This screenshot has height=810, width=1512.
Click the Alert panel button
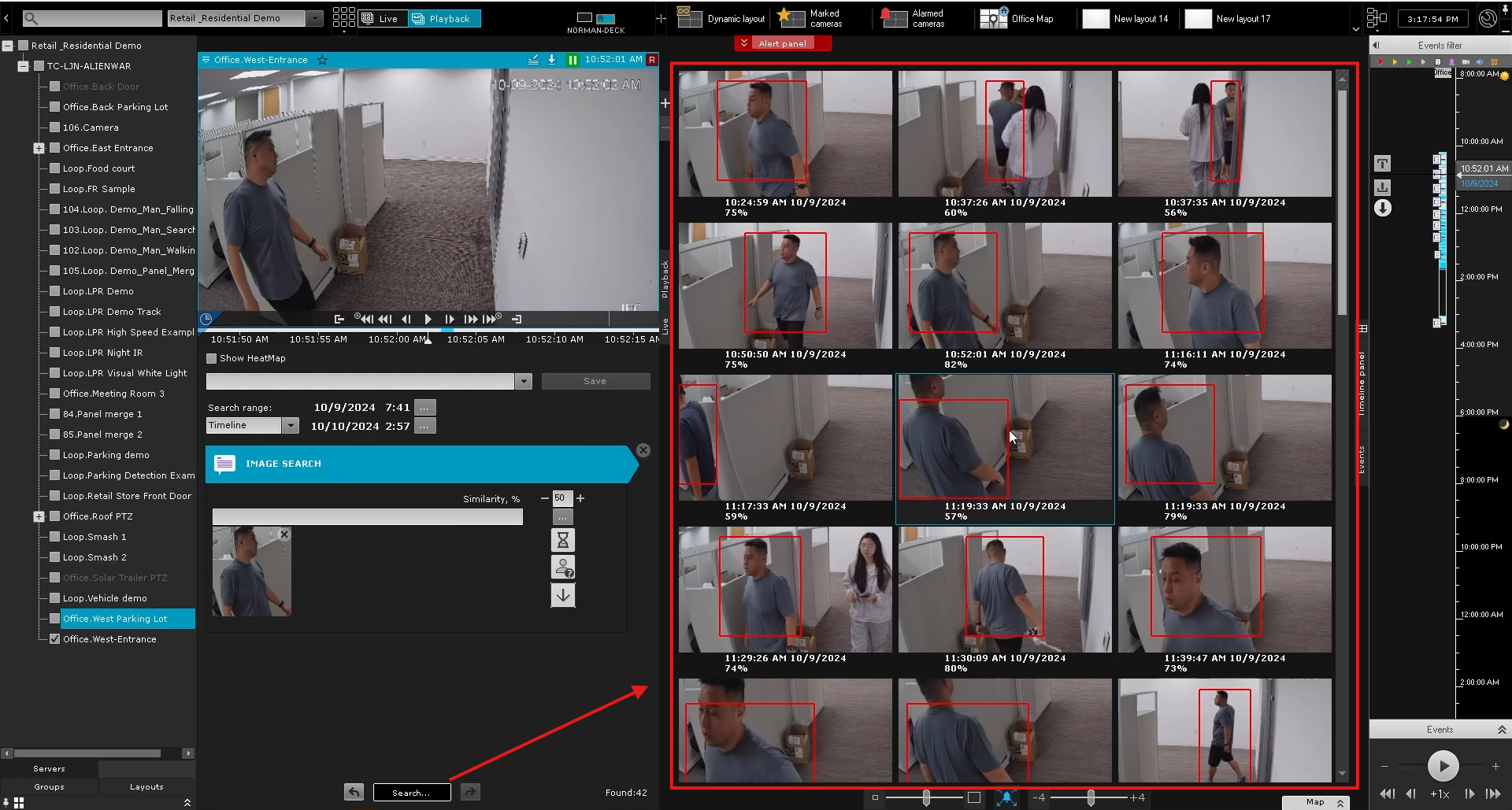click(x=782, y=43)
